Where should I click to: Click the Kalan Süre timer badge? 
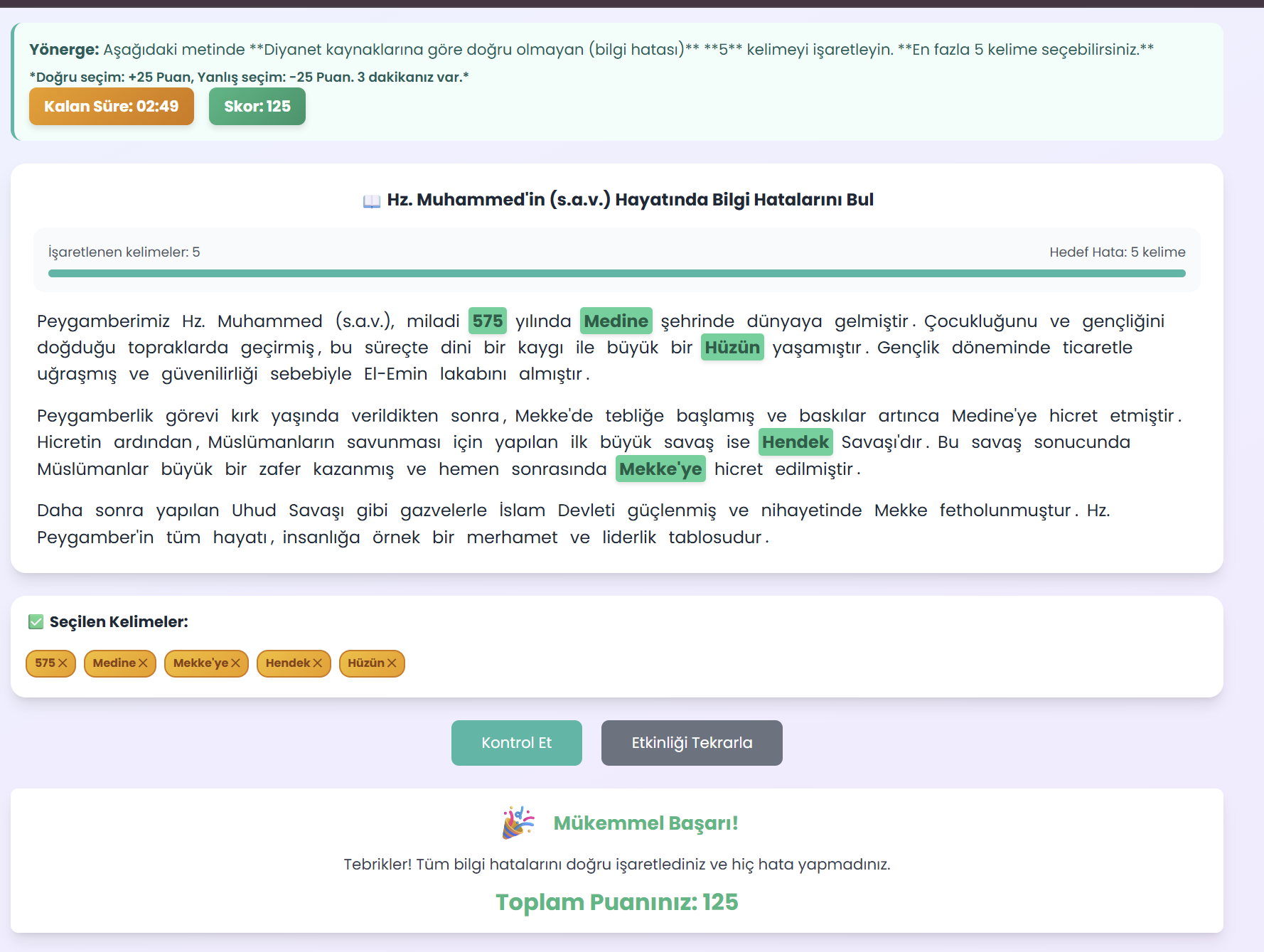point(112,107)
